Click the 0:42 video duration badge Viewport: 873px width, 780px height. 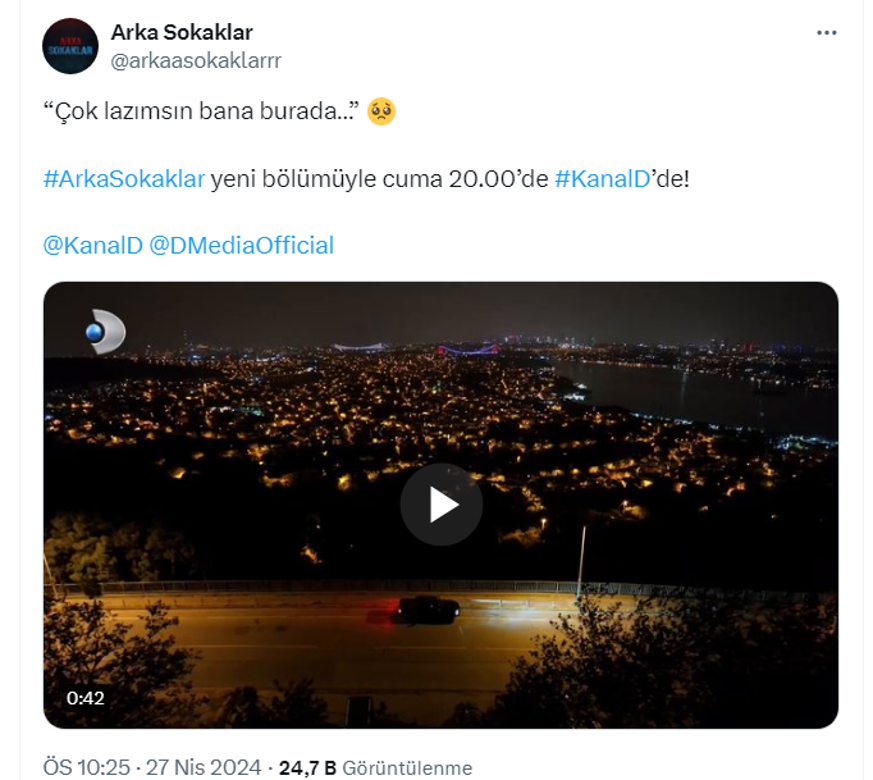[x=85, y=698]
